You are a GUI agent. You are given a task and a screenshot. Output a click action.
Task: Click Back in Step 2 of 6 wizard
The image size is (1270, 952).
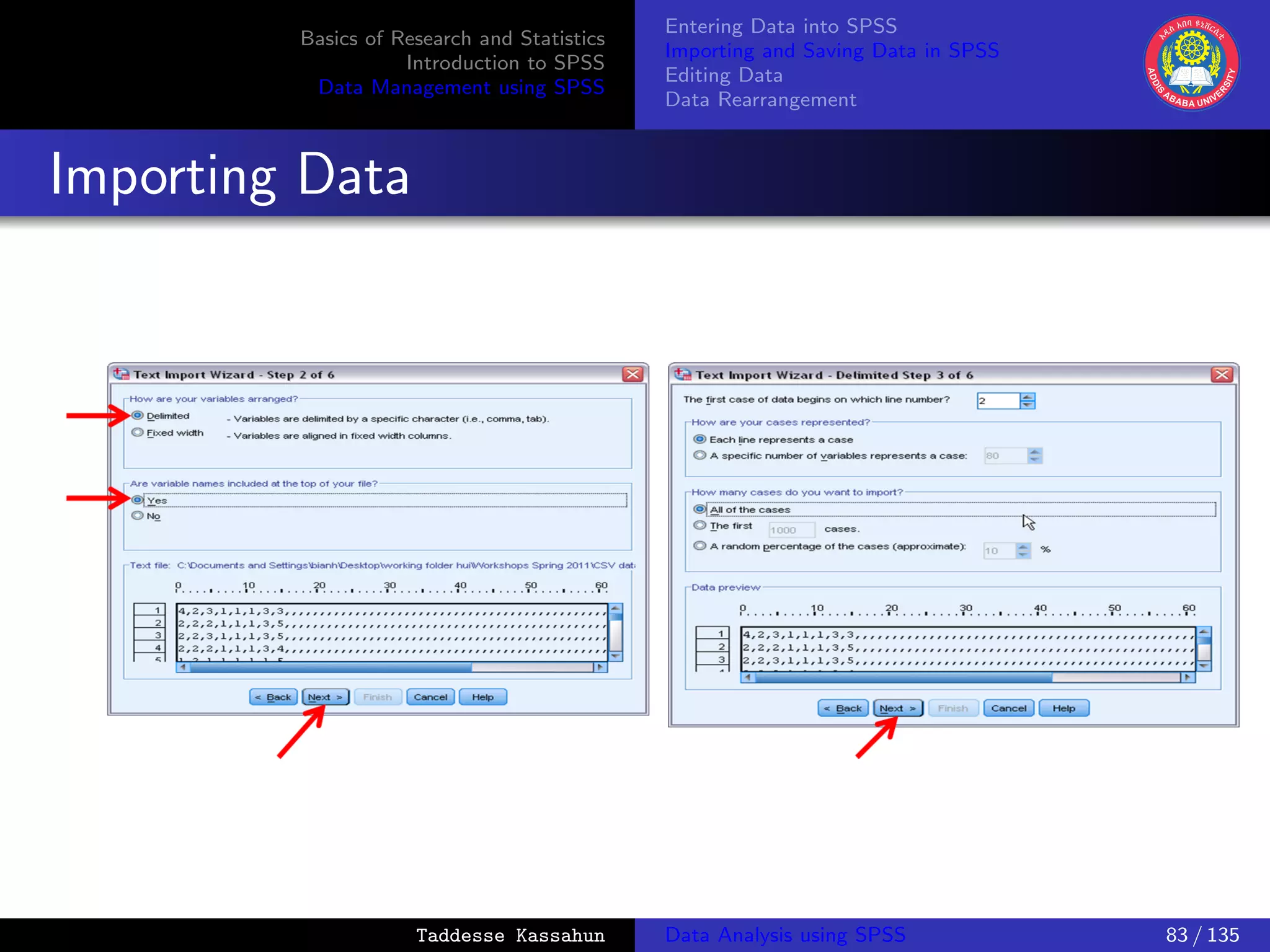[273, 697]
